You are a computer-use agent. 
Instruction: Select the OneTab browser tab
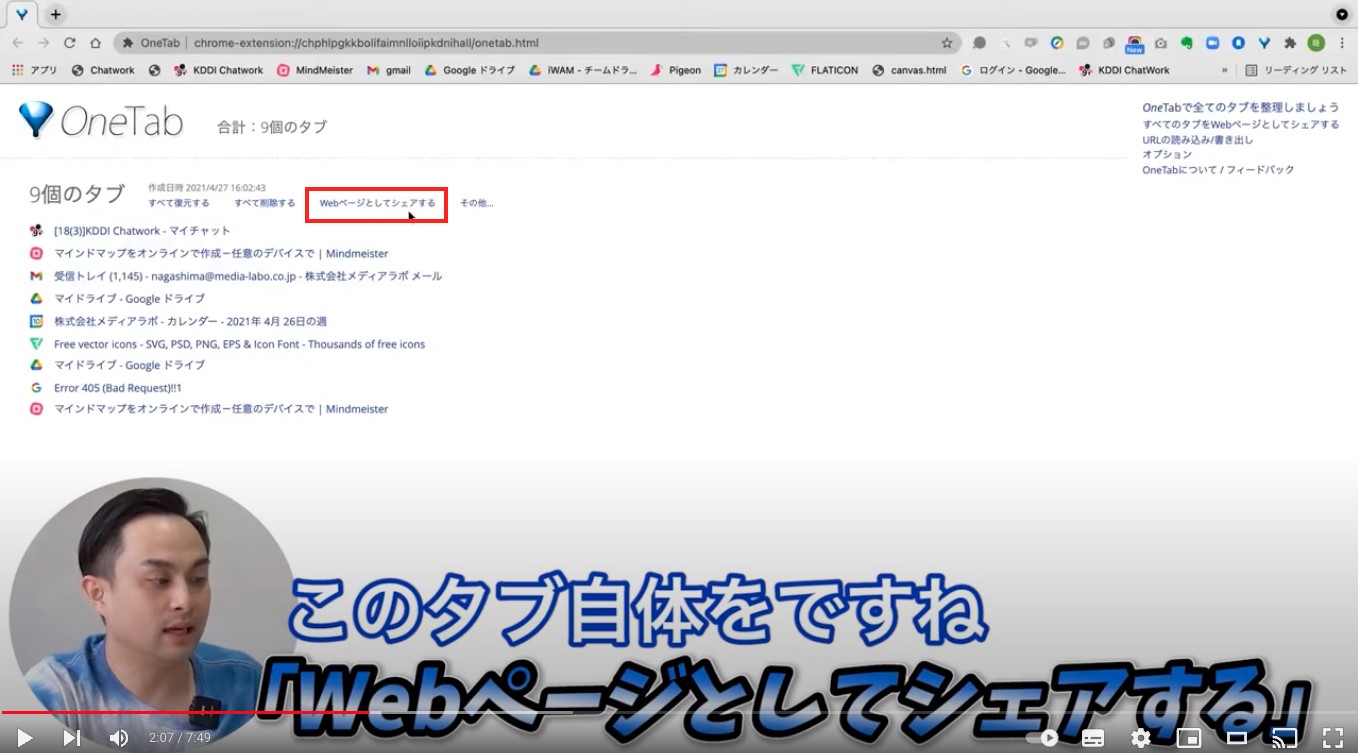click(22, 14)
